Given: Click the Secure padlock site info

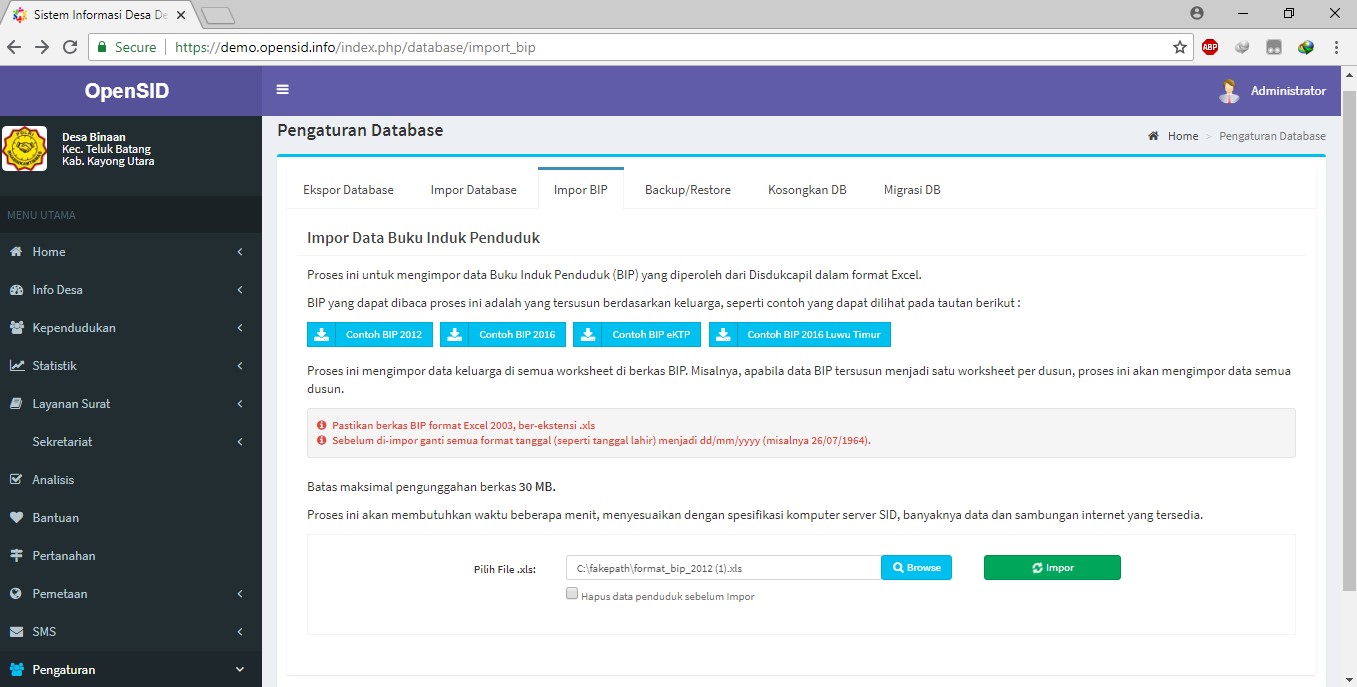Looking at the screenshot, I should (x=127, y=47).
